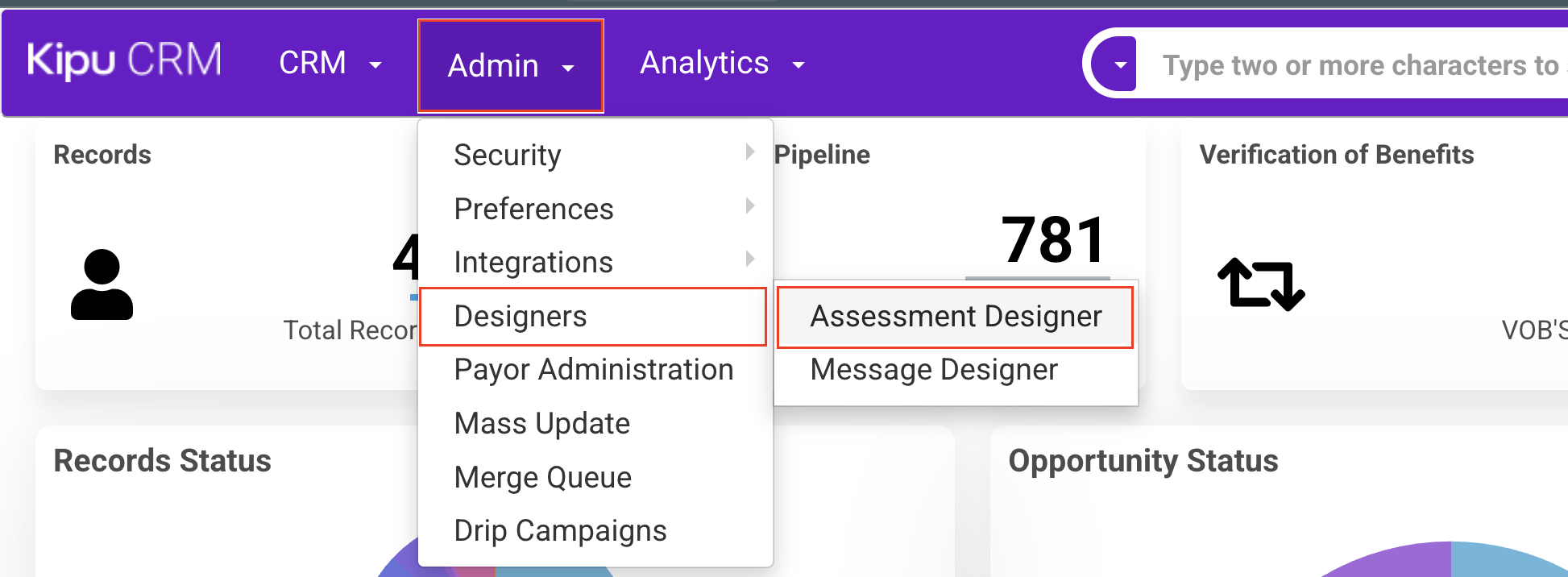1568x577 pixels.
Task: Click the 781 Pipeline count
Action: coord(1053,240)
